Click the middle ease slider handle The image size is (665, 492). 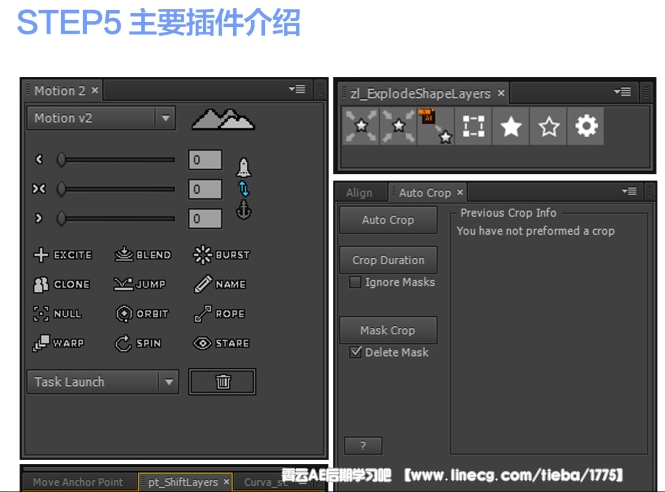coord(61,189)
